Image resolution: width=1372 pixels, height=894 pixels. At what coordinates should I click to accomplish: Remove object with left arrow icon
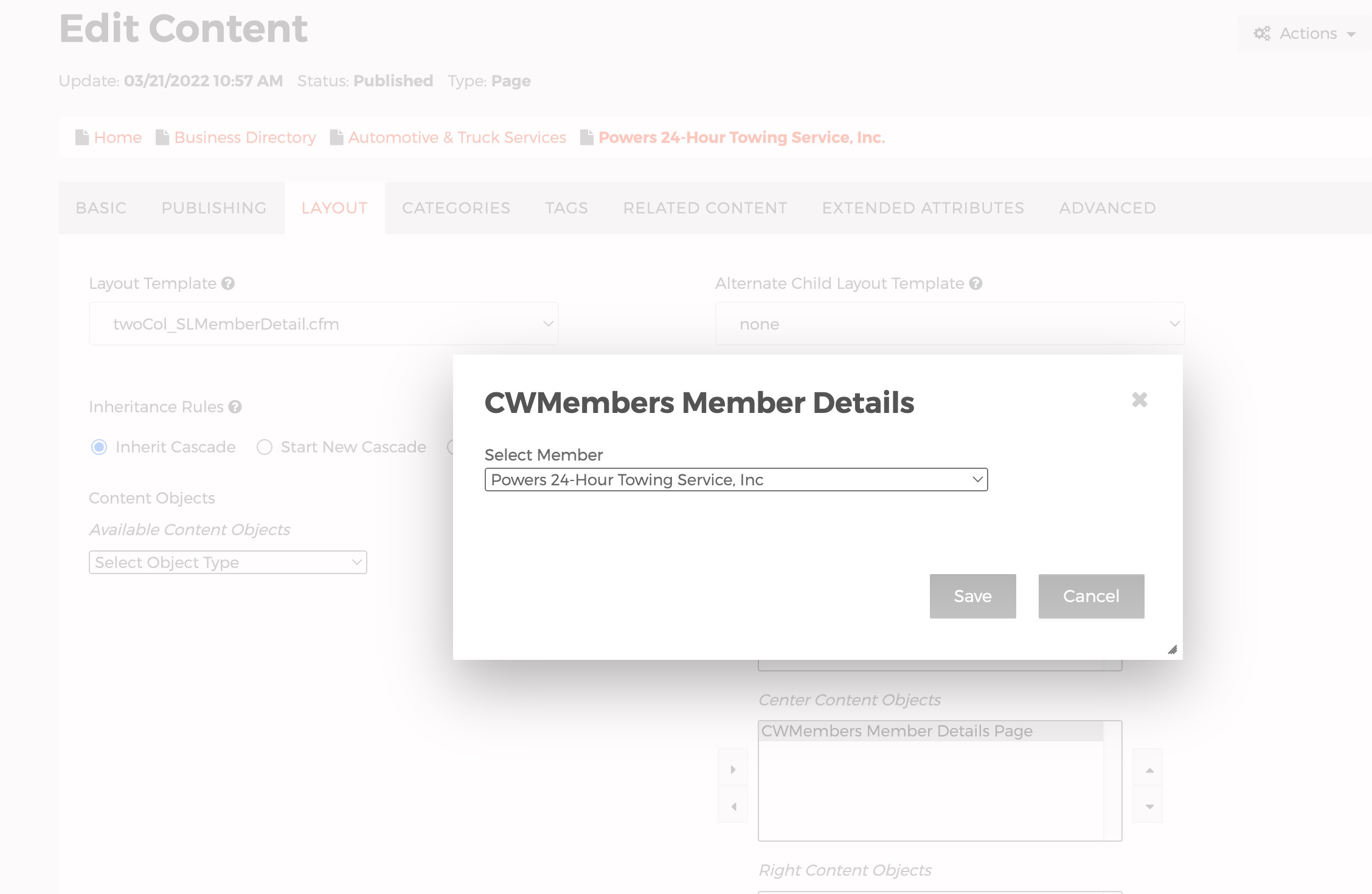click(733, 806)
